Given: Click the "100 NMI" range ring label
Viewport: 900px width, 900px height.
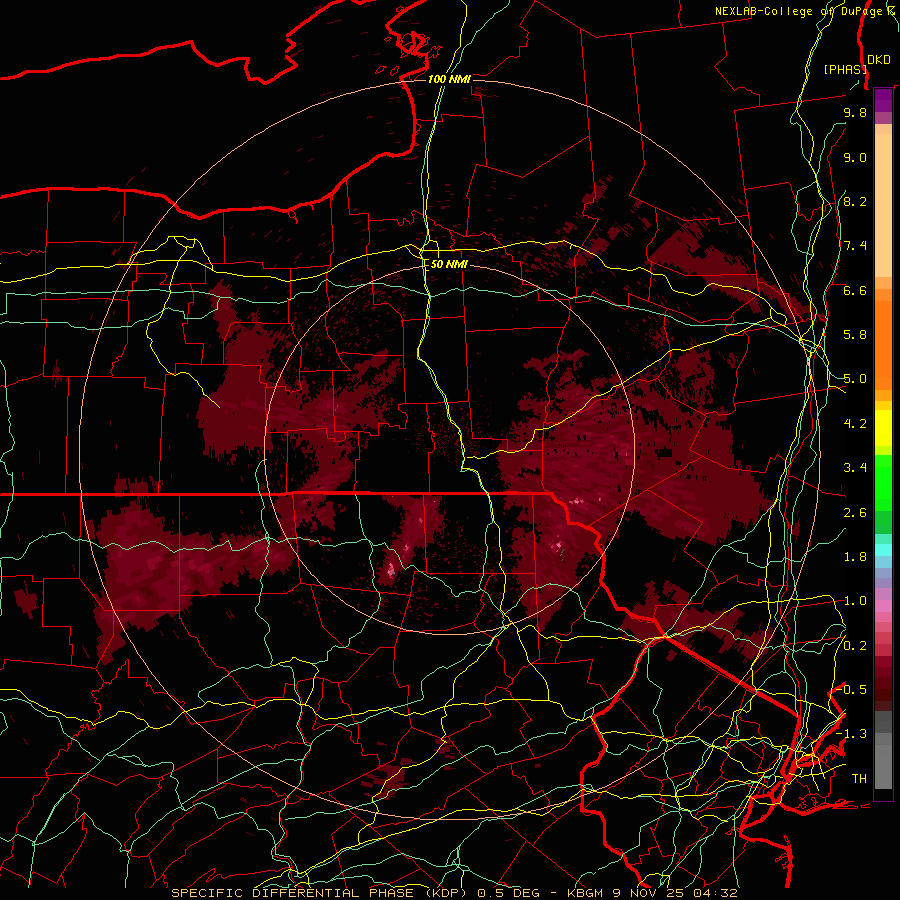Looking at the screenshot, I should (x=449, y=79).
